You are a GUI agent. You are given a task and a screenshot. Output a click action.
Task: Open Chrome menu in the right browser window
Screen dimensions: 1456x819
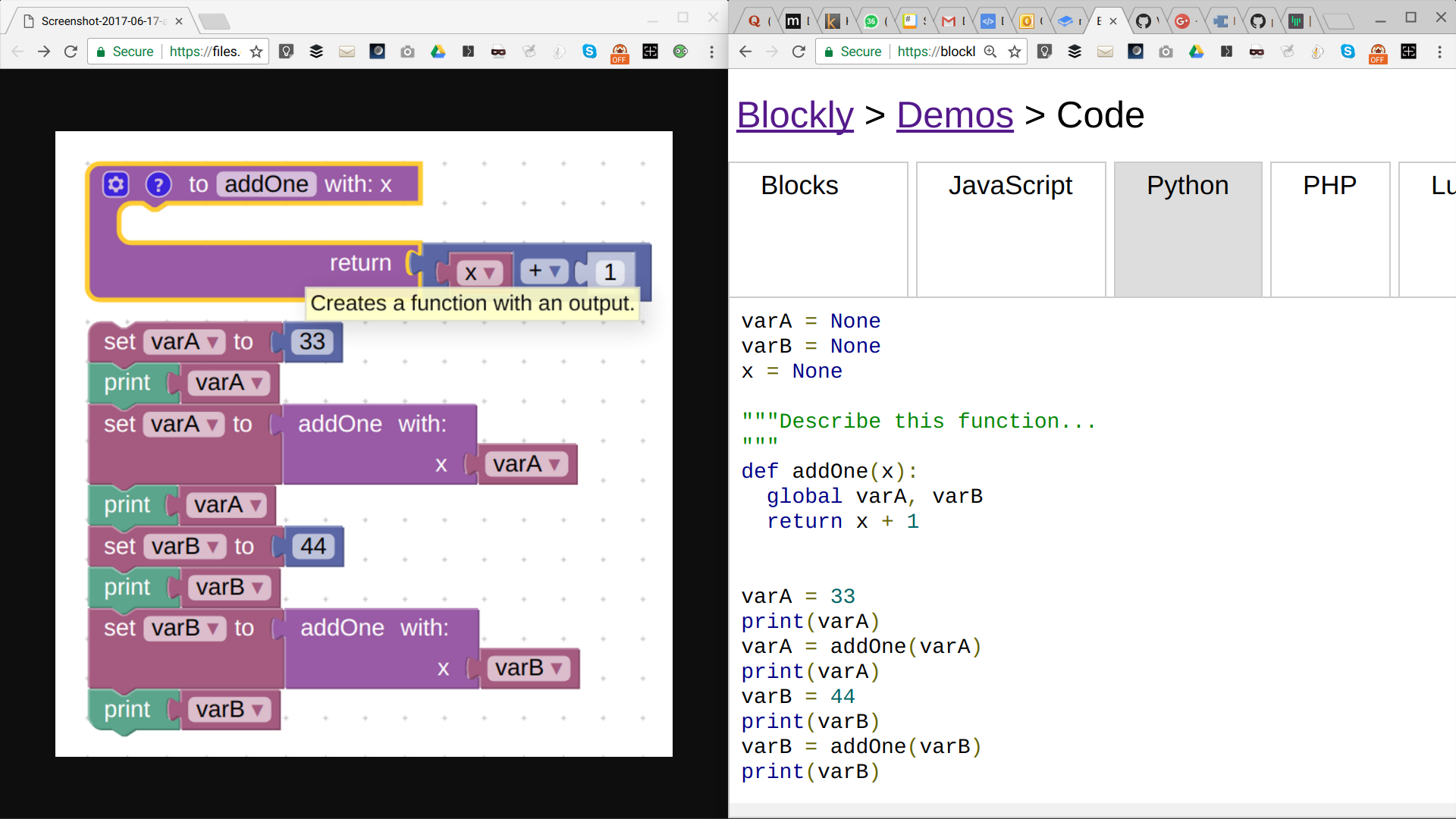tap(1439, 52)
